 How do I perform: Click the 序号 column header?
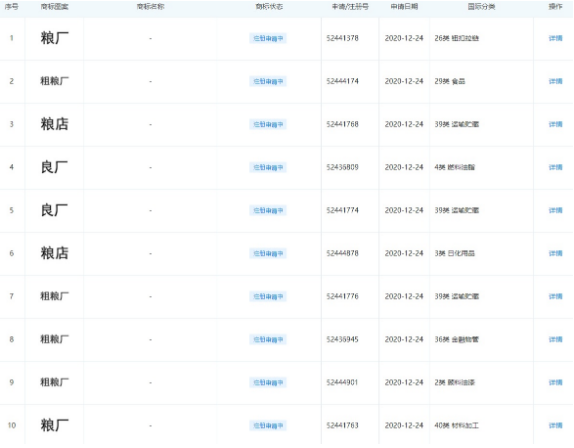coord(11,7)
